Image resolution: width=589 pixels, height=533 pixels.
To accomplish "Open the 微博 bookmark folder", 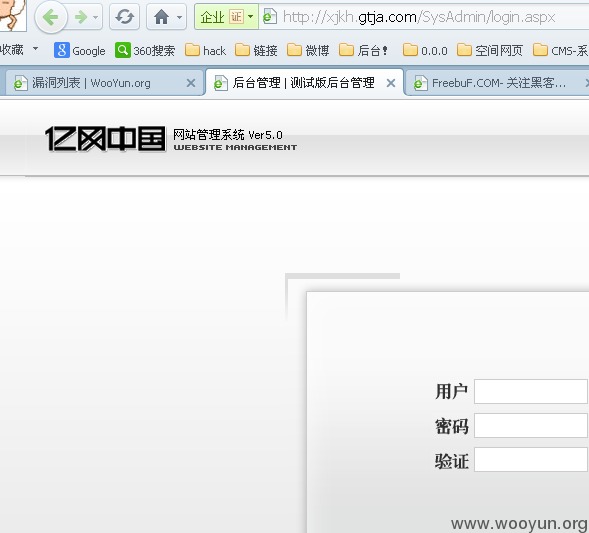I will pos(308,50).
